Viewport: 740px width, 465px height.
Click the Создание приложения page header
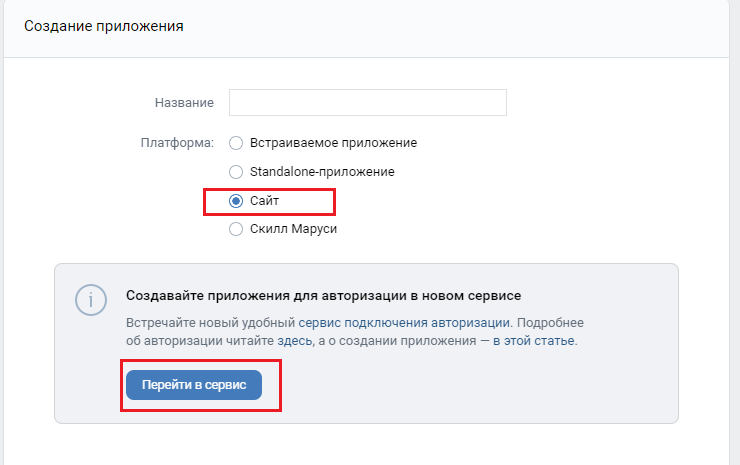click(104, 25)
